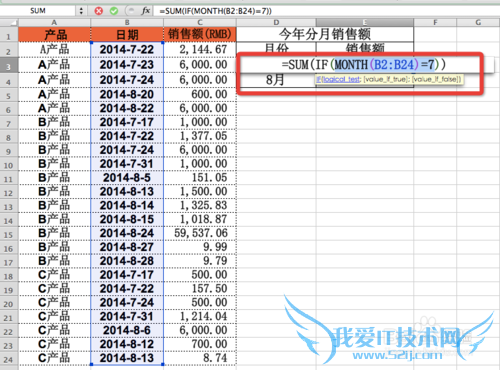500x370 pixels.
Task: Select row 3 header
Action: point(9,66)
